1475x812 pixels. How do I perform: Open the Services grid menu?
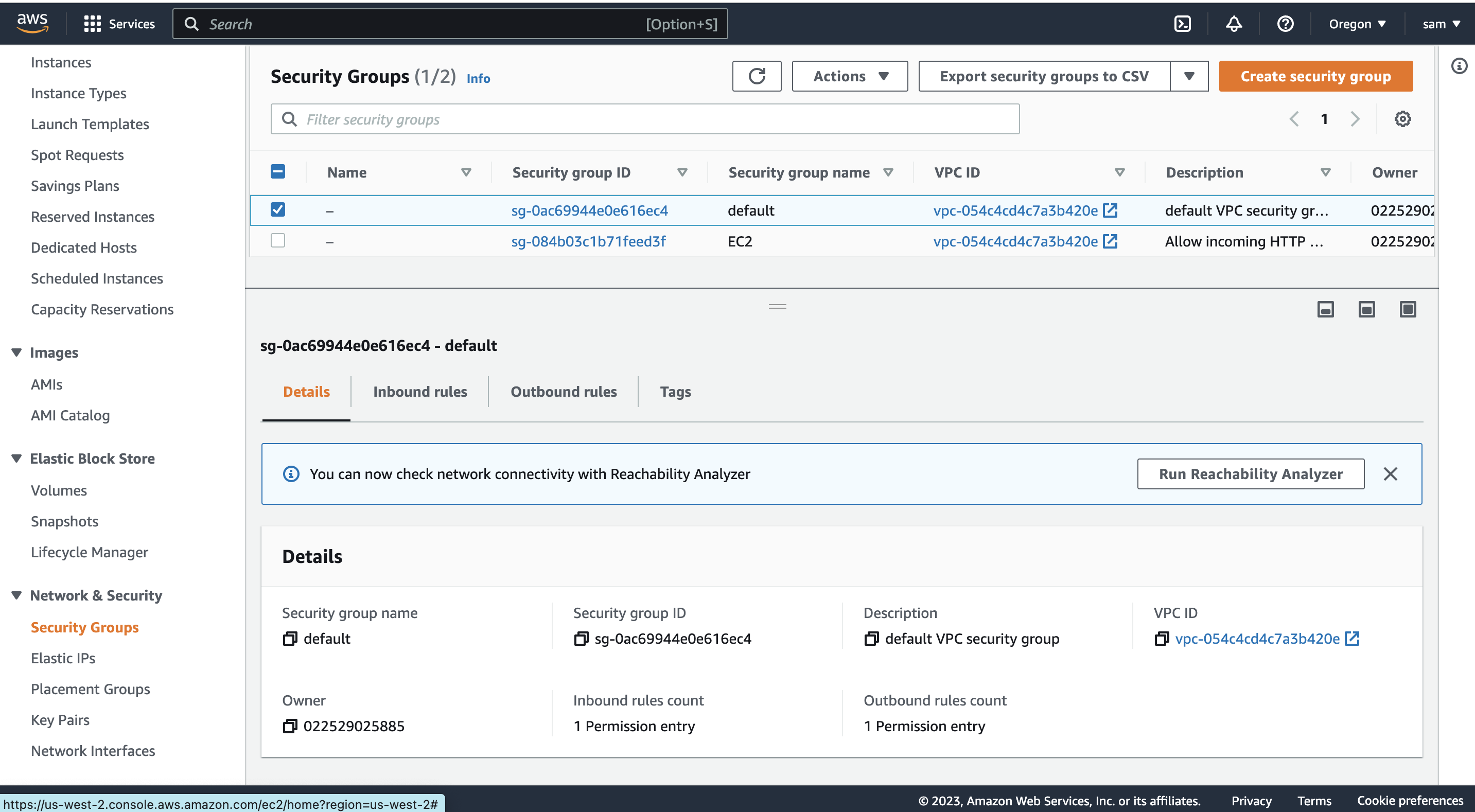coord(92,24)
